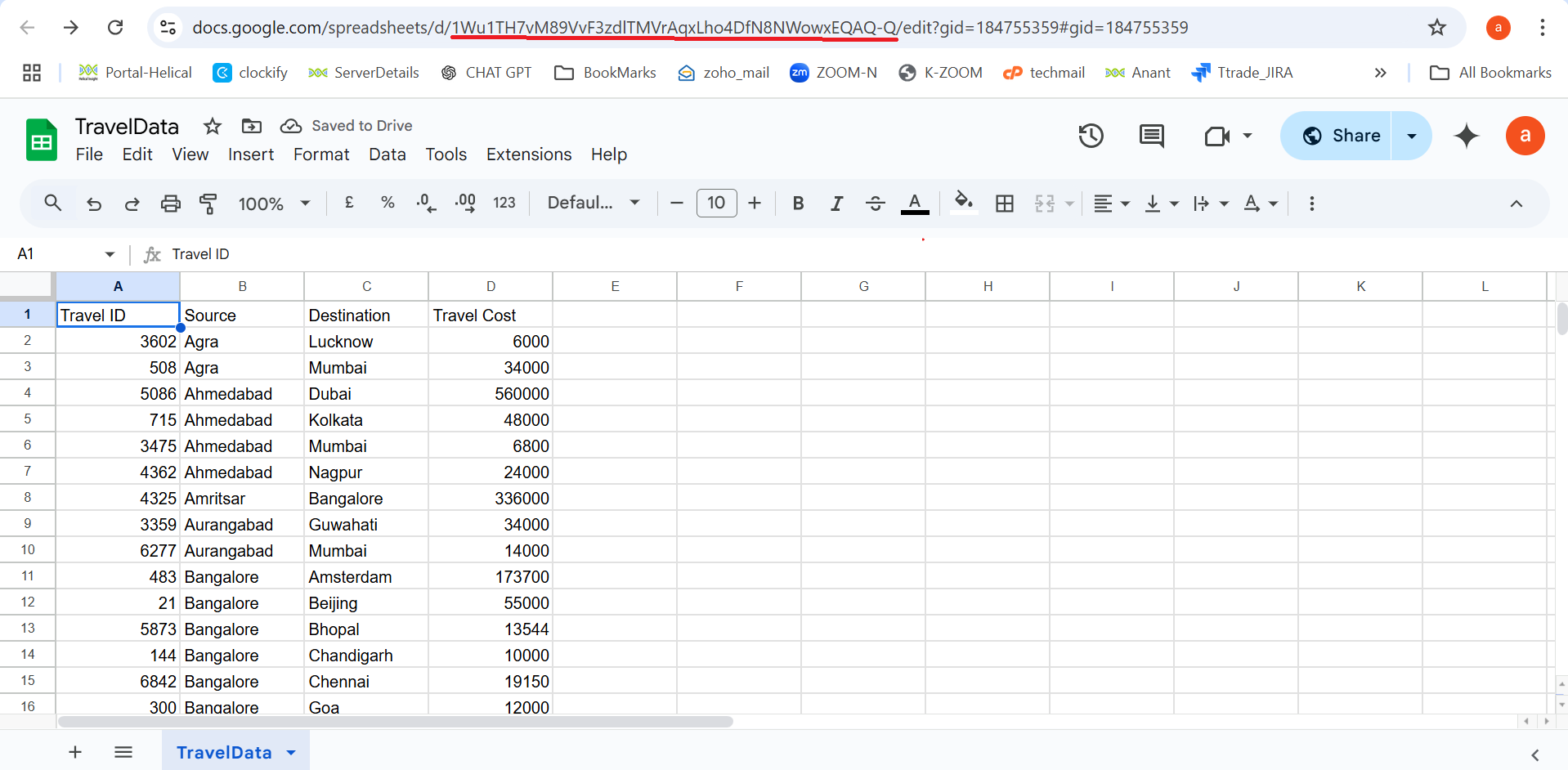The width and height of the screenshot is (1568, 770).
Task: Open version history clock icon
Action: tap(1091, 136)
